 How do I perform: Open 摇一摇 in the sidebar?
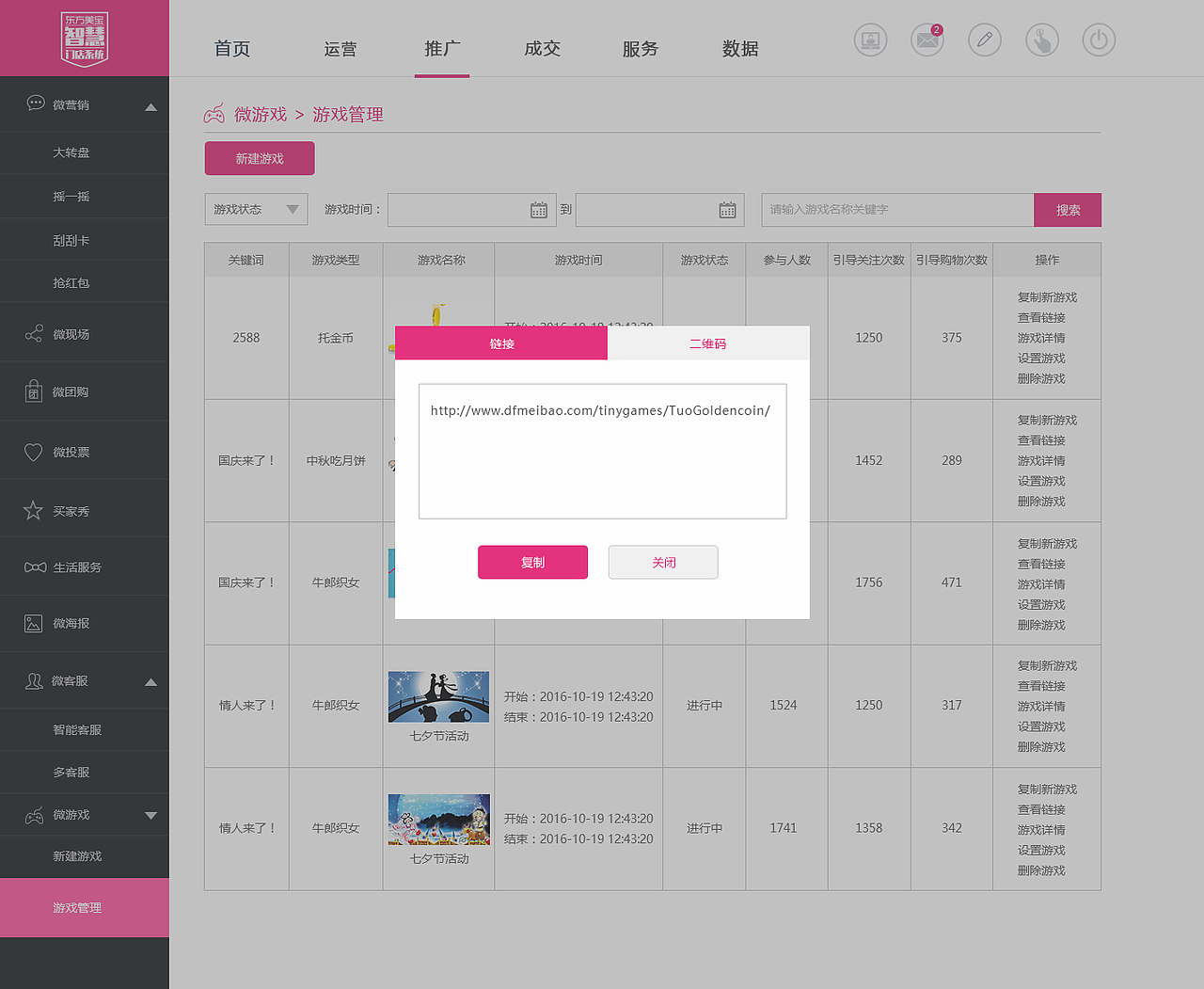(x=85, y=197)
